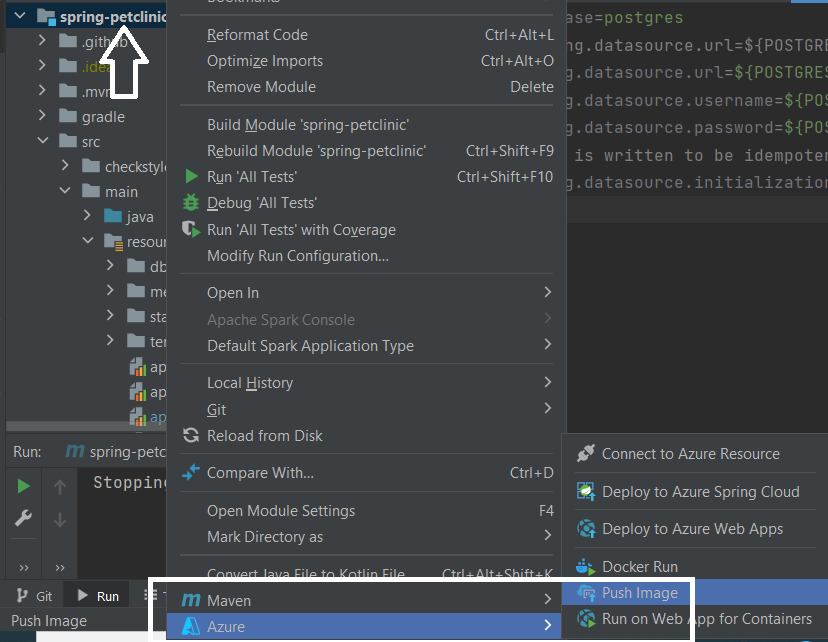The image size is (828, 642).
Task: Select Connect to Azure Resource
Action: tap(695, 454)
